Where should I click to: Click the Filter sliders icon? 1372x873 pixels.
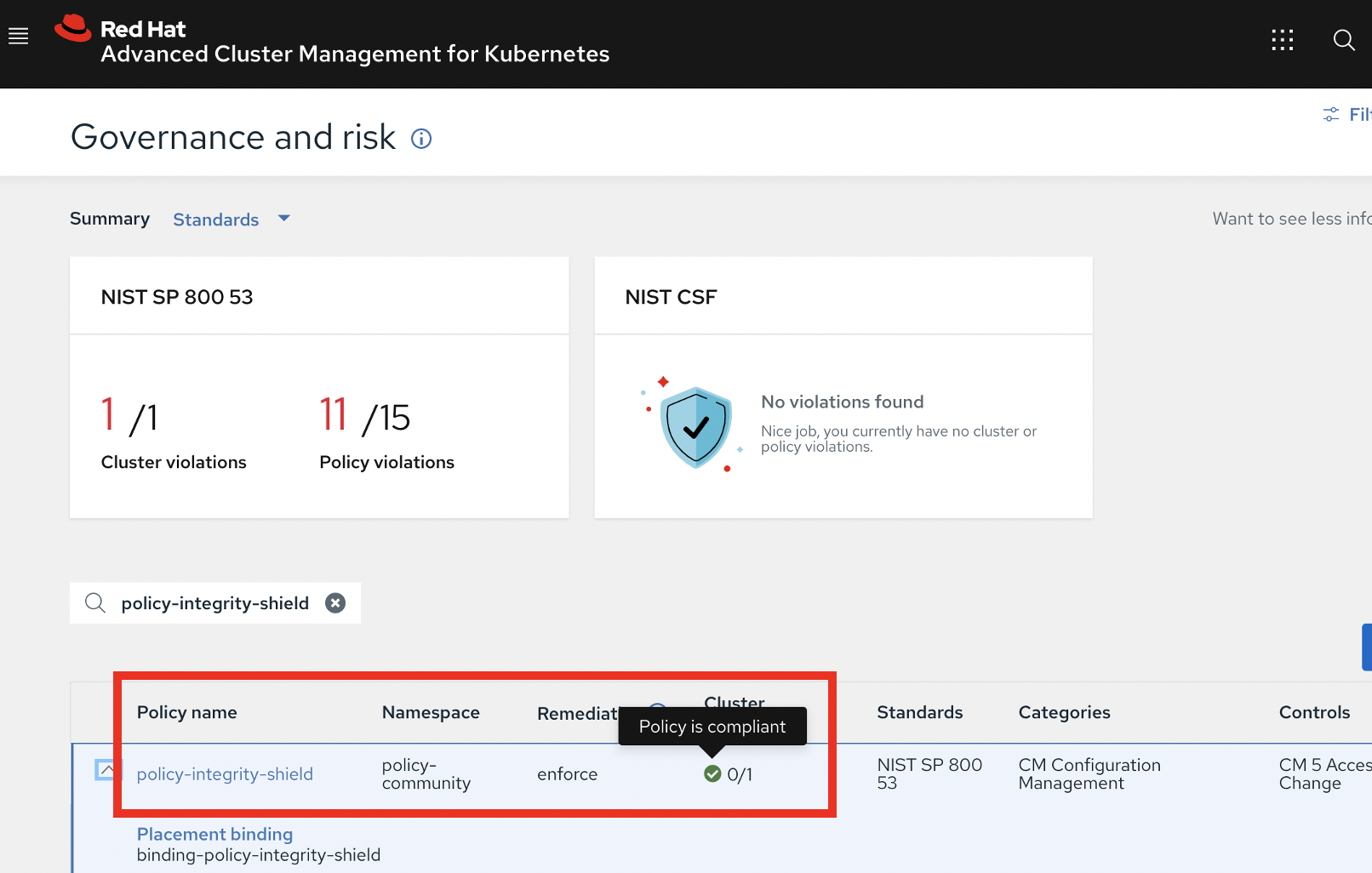[1331, 113]
